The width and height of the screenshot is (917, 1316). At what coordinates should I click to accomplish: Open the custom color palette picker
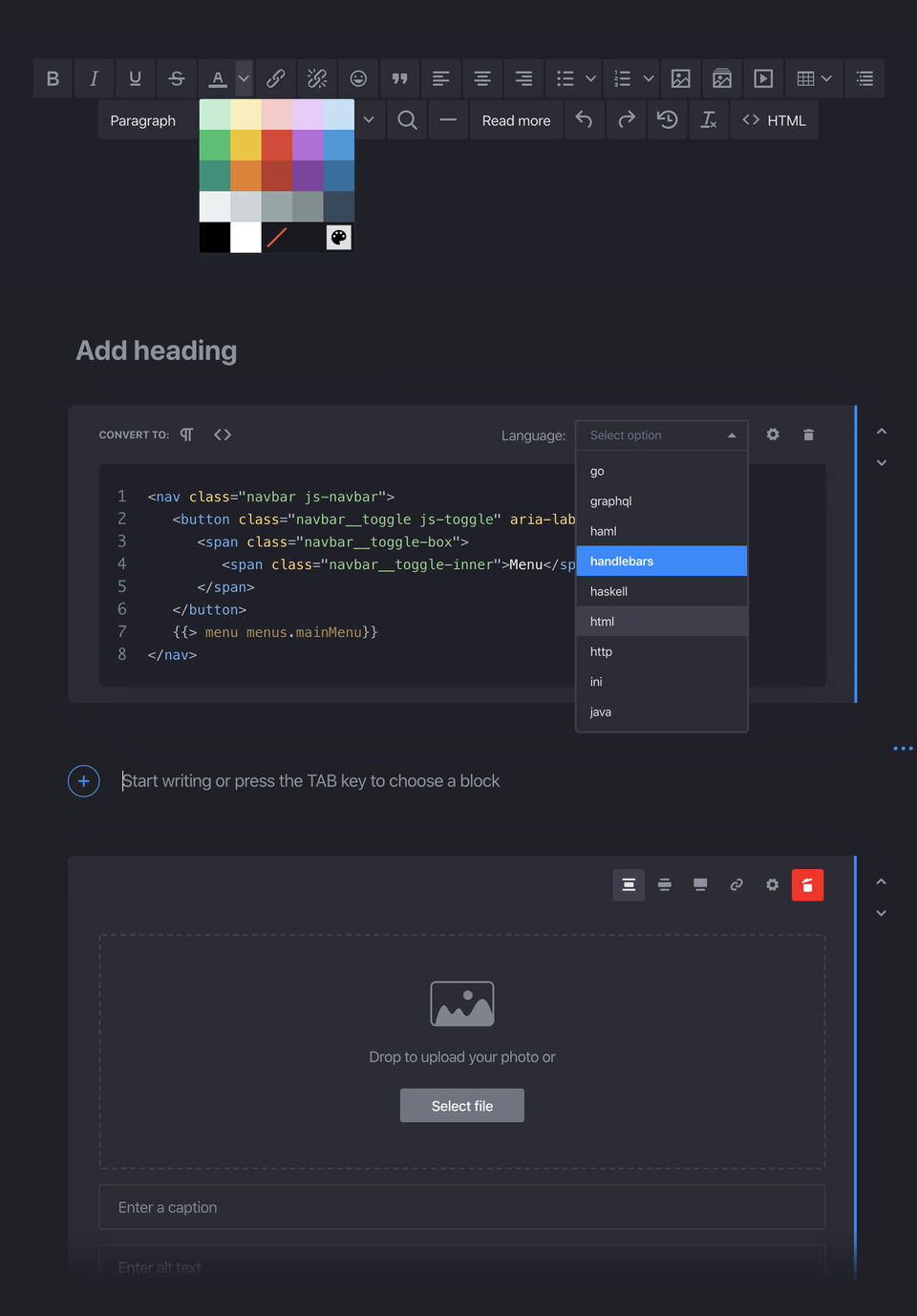point(339,238)
